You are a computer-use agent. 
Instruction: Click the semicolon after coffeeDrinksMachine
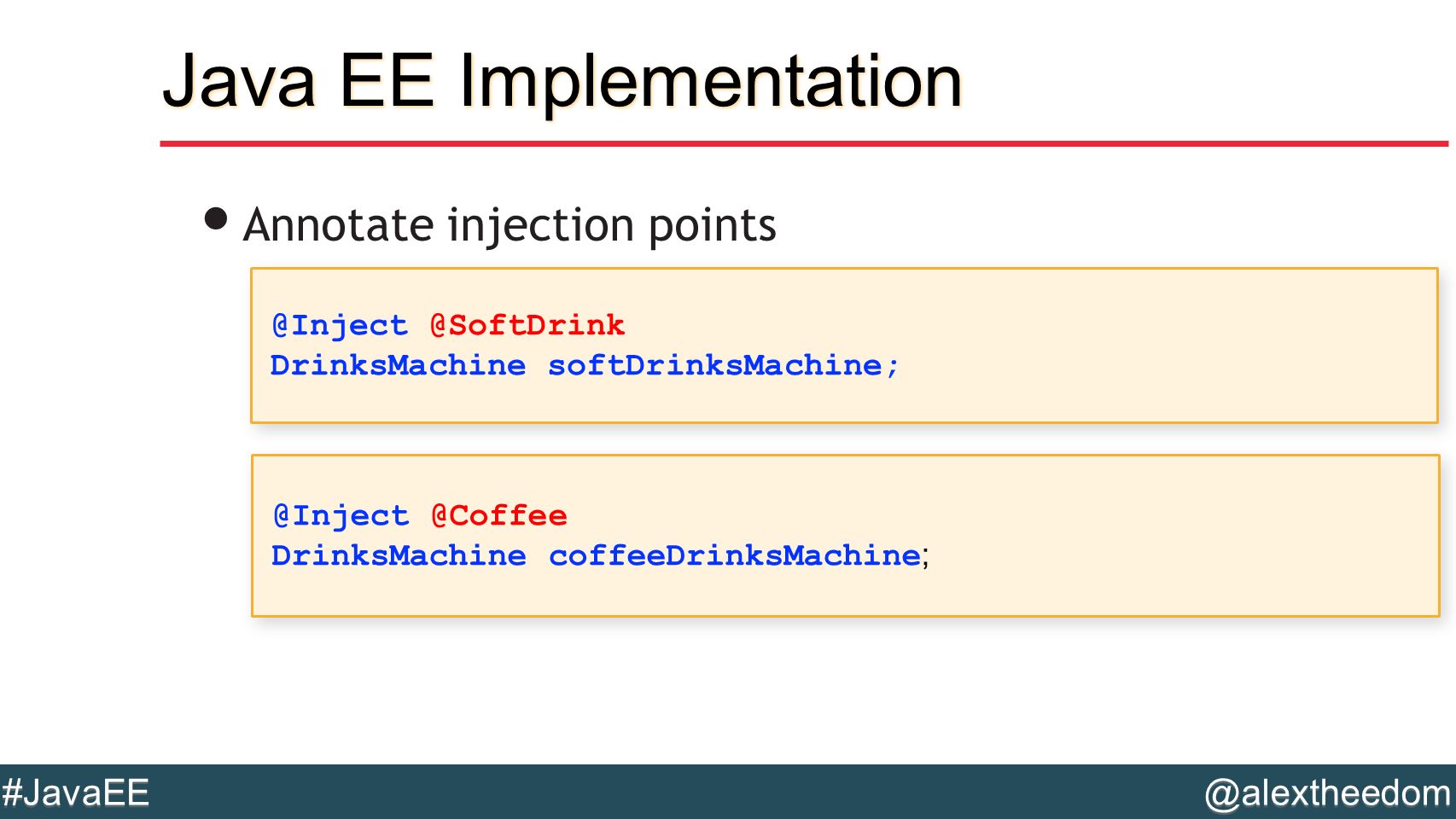926,558
